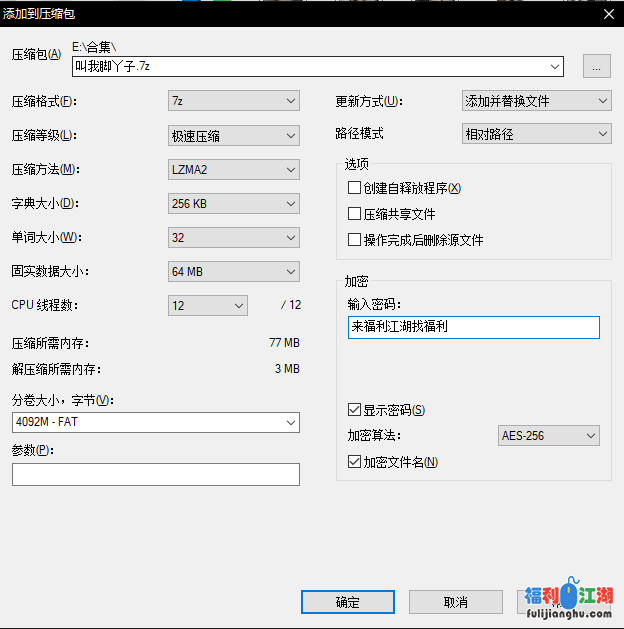Disable the encrypt file names checkbox

(354, 462)
